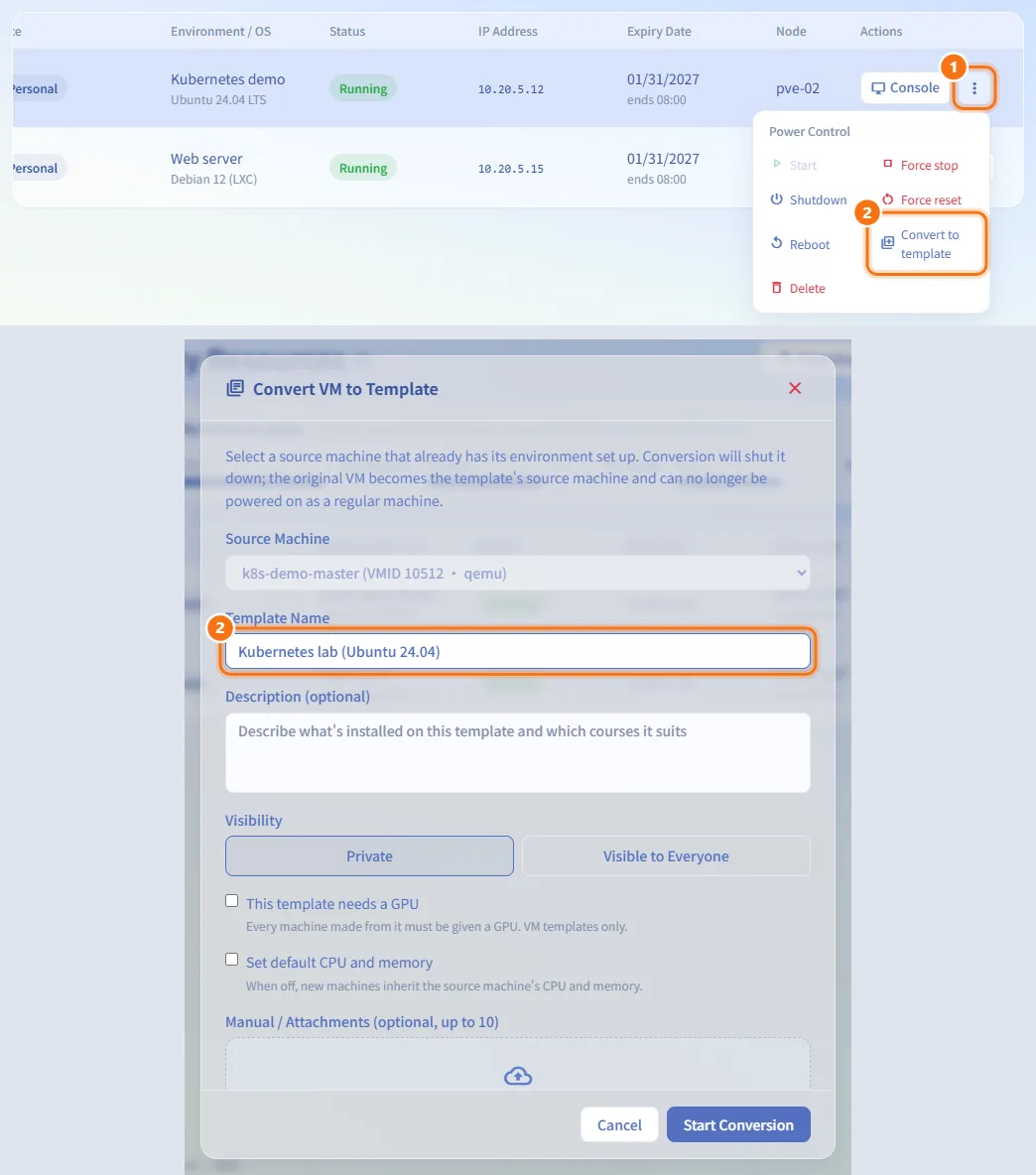Click the Expiry Date column header
The width and height of the screenshot is (1036, 1175).
659,32
